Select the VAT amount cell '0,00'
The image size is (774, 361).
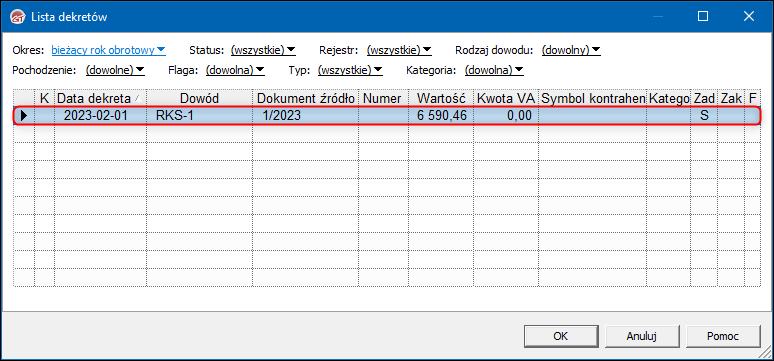tap(506, 116)
